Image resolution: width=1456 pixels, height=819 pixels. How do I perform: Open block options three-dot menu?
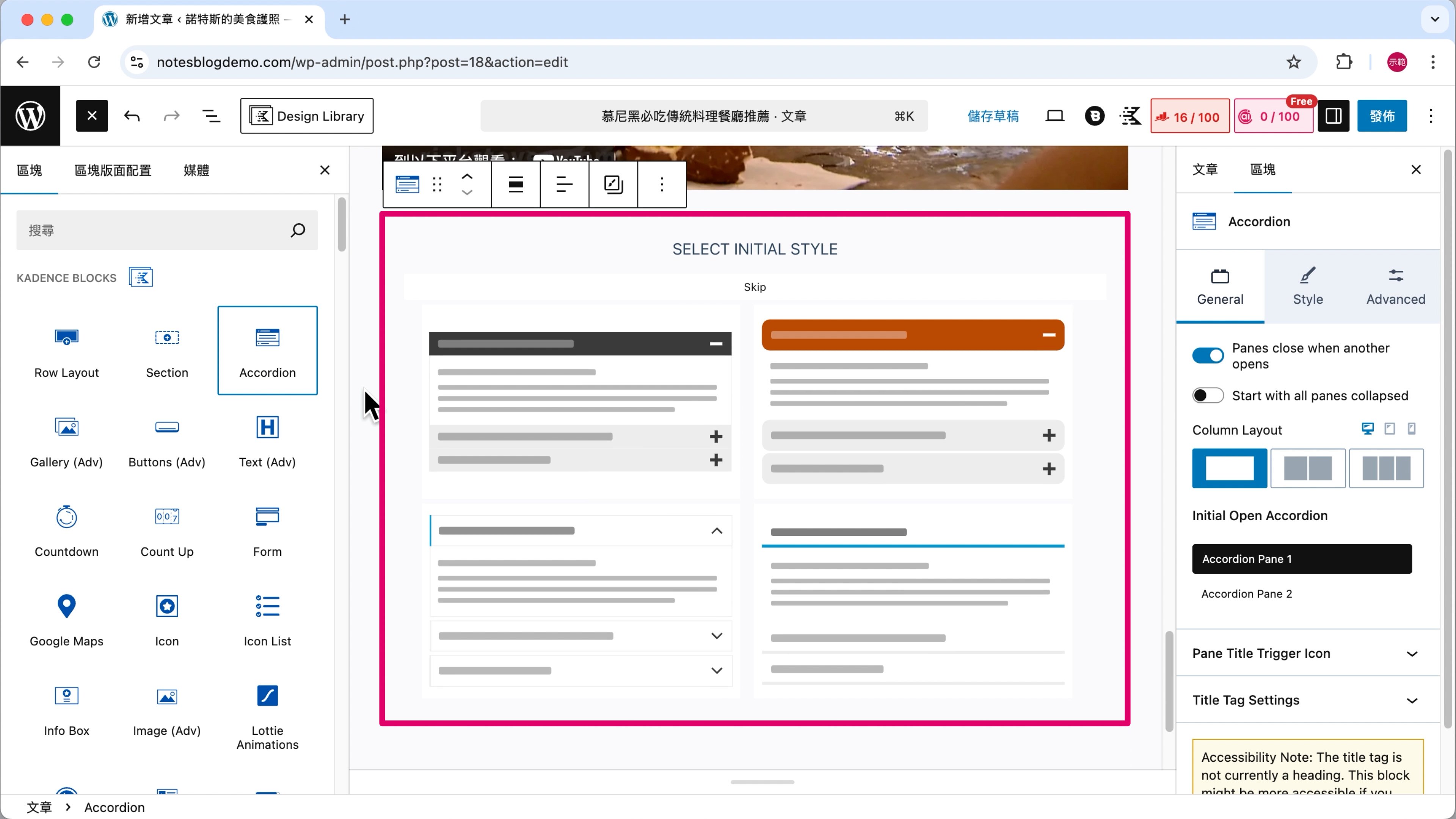pyautogui.click(x=662, y=184)
